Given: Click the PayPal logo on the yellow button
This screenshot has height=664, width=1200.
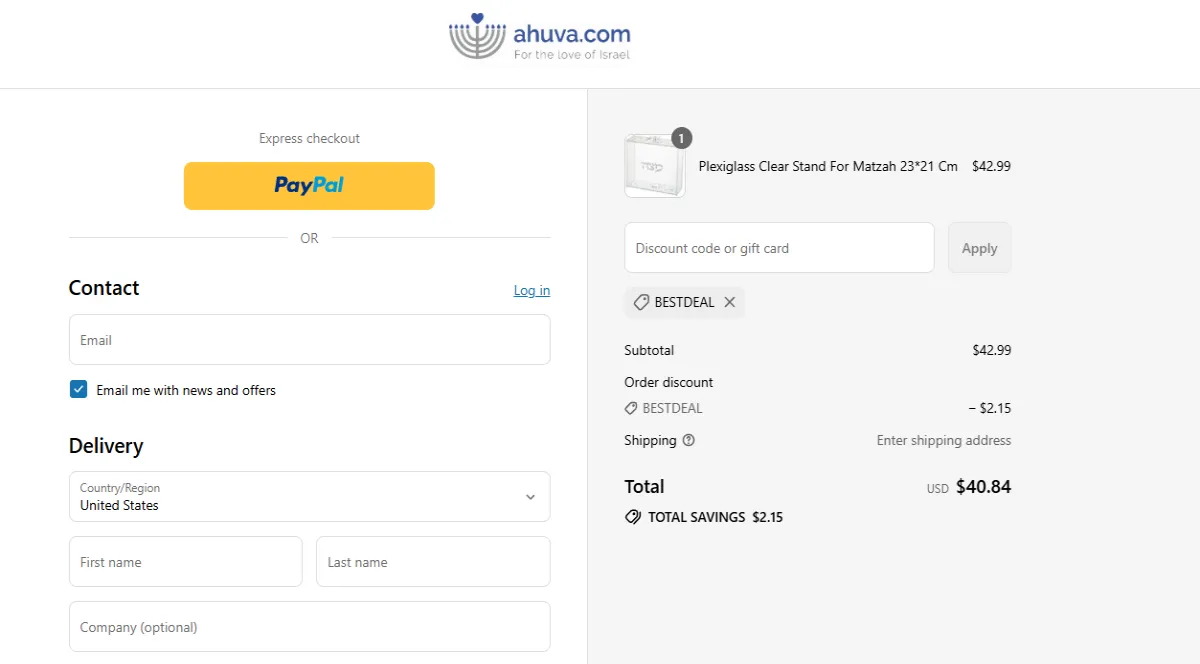Looking at the screenshot, I should pyautogui.click(x=309, y=185).
